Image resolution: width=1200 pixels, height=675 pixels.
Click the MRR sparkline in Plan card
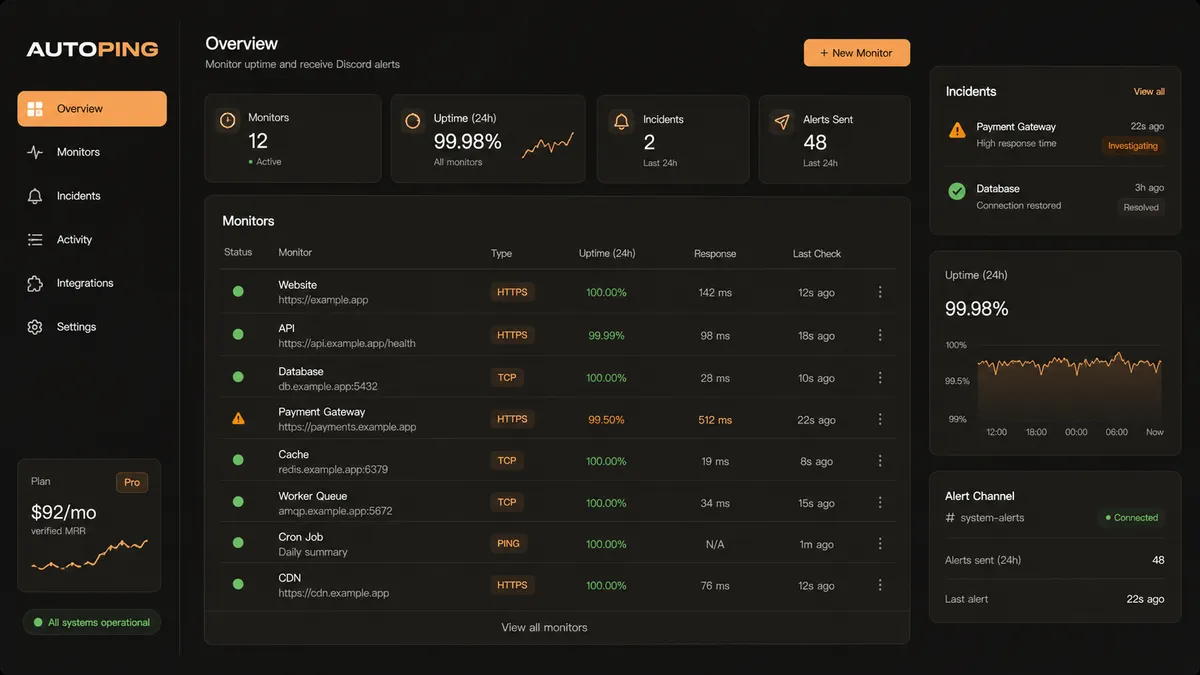89,556
